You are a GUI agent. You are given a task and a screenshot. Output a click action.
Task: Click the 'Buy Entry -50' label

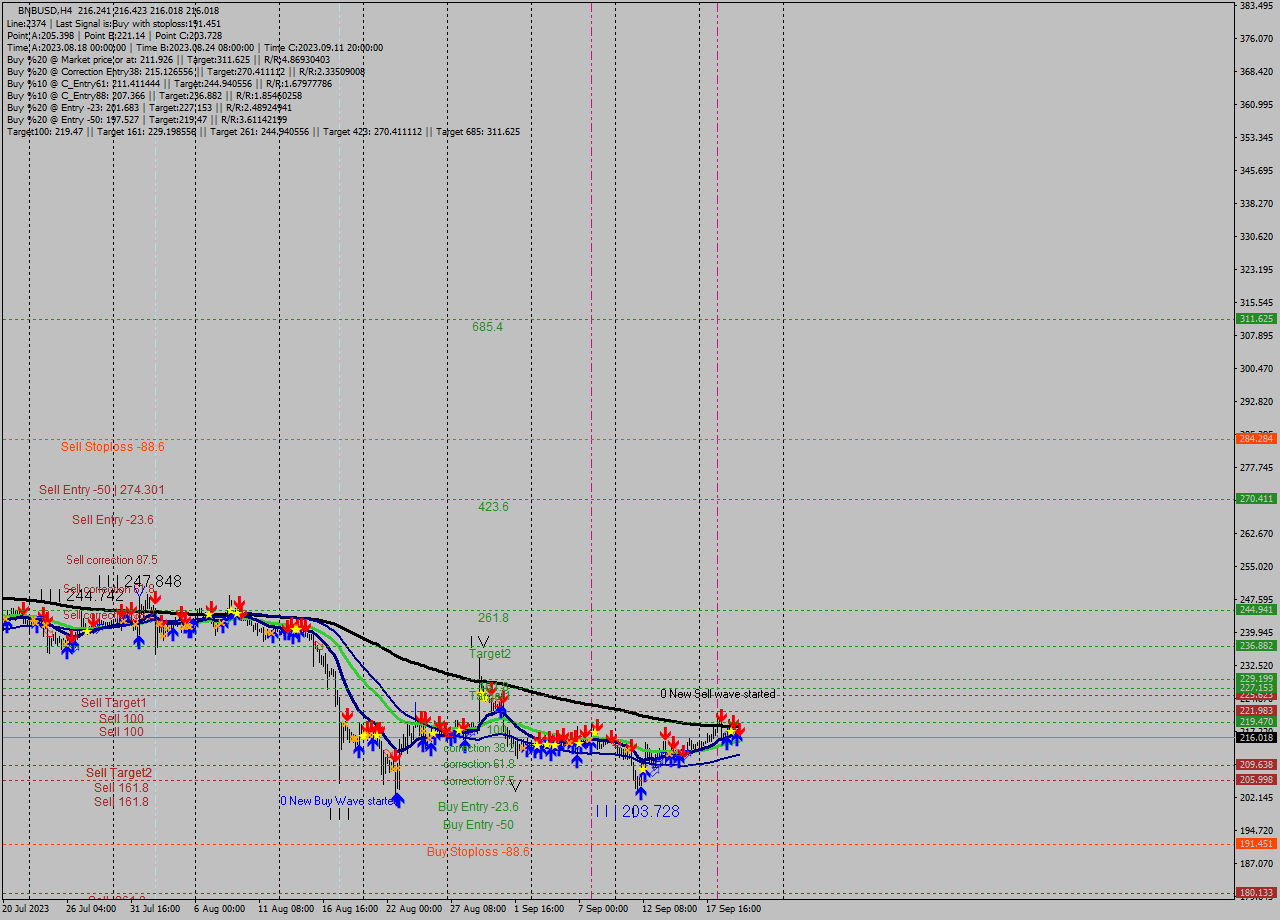coord(478,825)
